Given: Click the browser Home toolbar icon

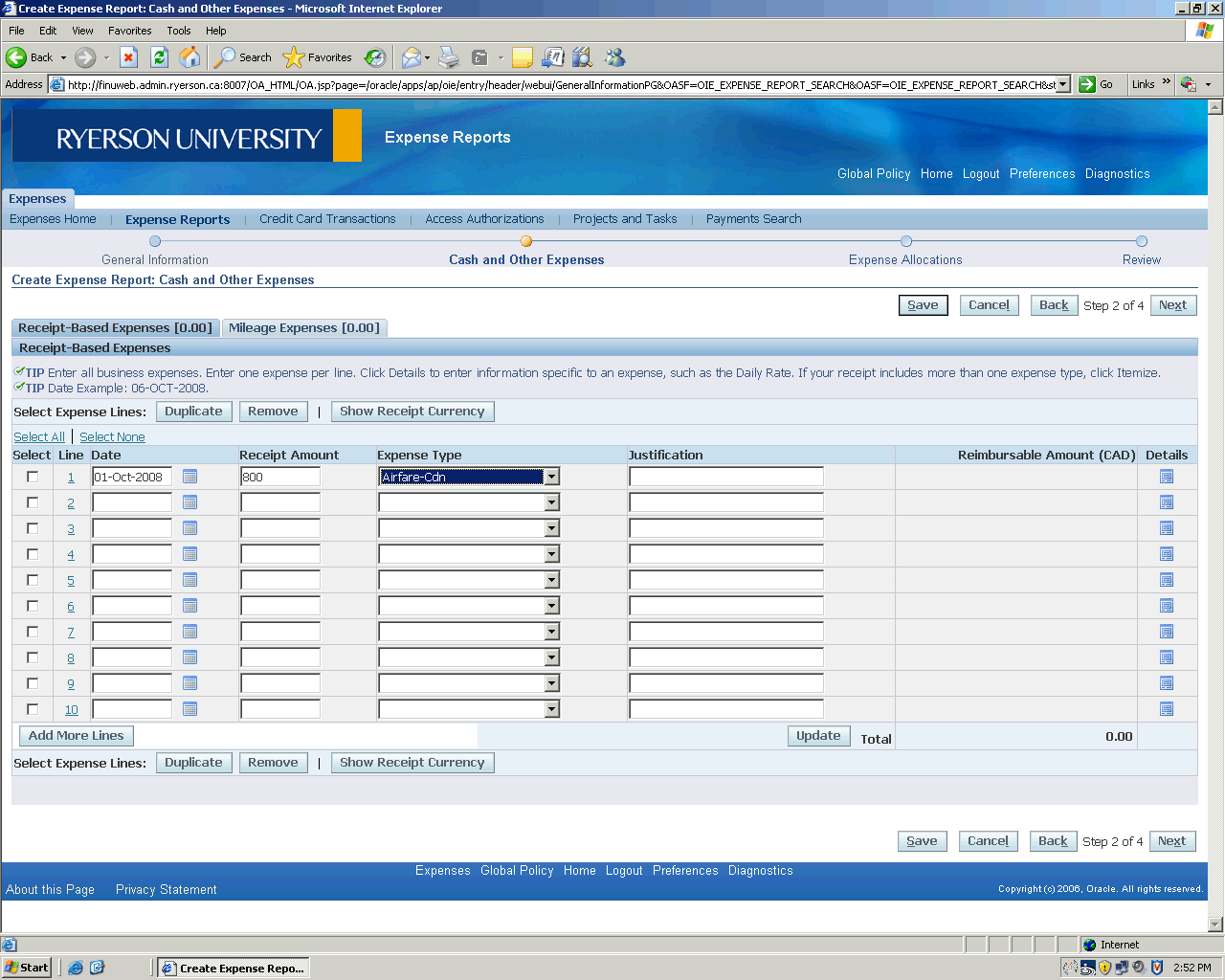Looking at the screenshot, I should point(190,57).
